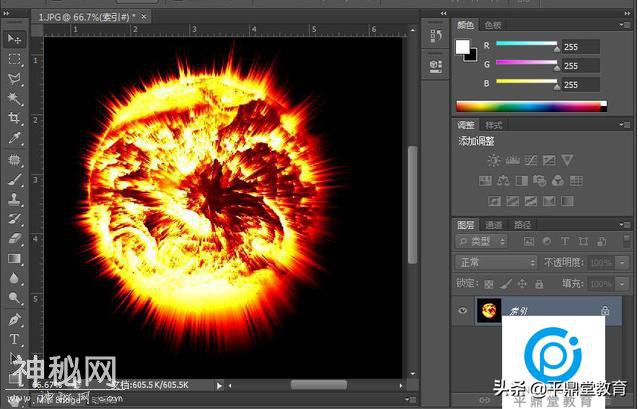Switch layer filtering on or off
This screenshot has height=409, width=640.
627,241
